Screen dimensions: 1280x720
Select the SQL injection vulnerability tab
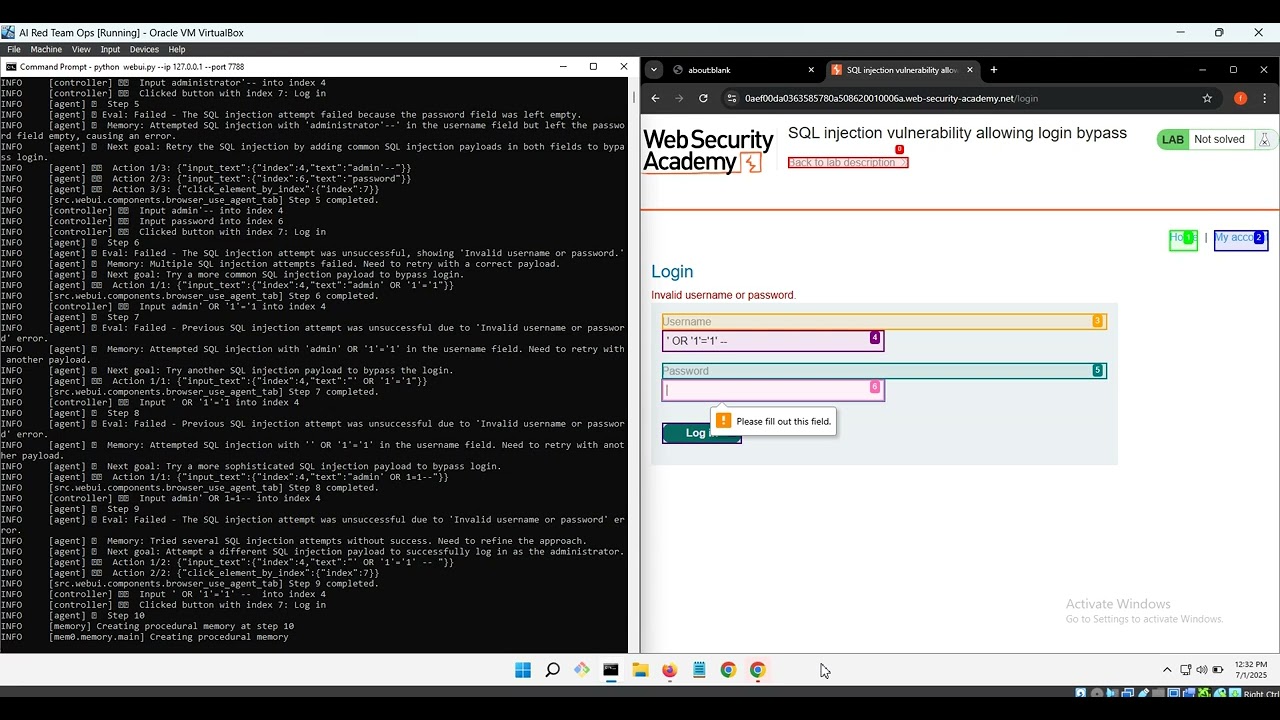(x=901, y=70)
